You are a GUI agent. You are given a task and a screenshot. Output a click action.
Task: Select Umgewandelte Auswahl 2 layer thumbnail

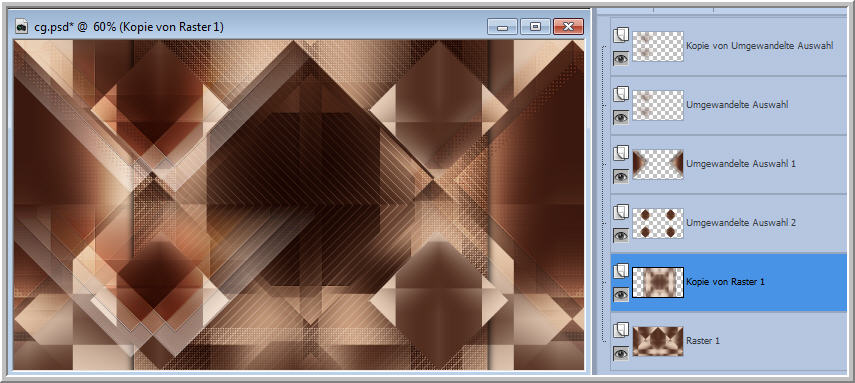click(658, 223)
